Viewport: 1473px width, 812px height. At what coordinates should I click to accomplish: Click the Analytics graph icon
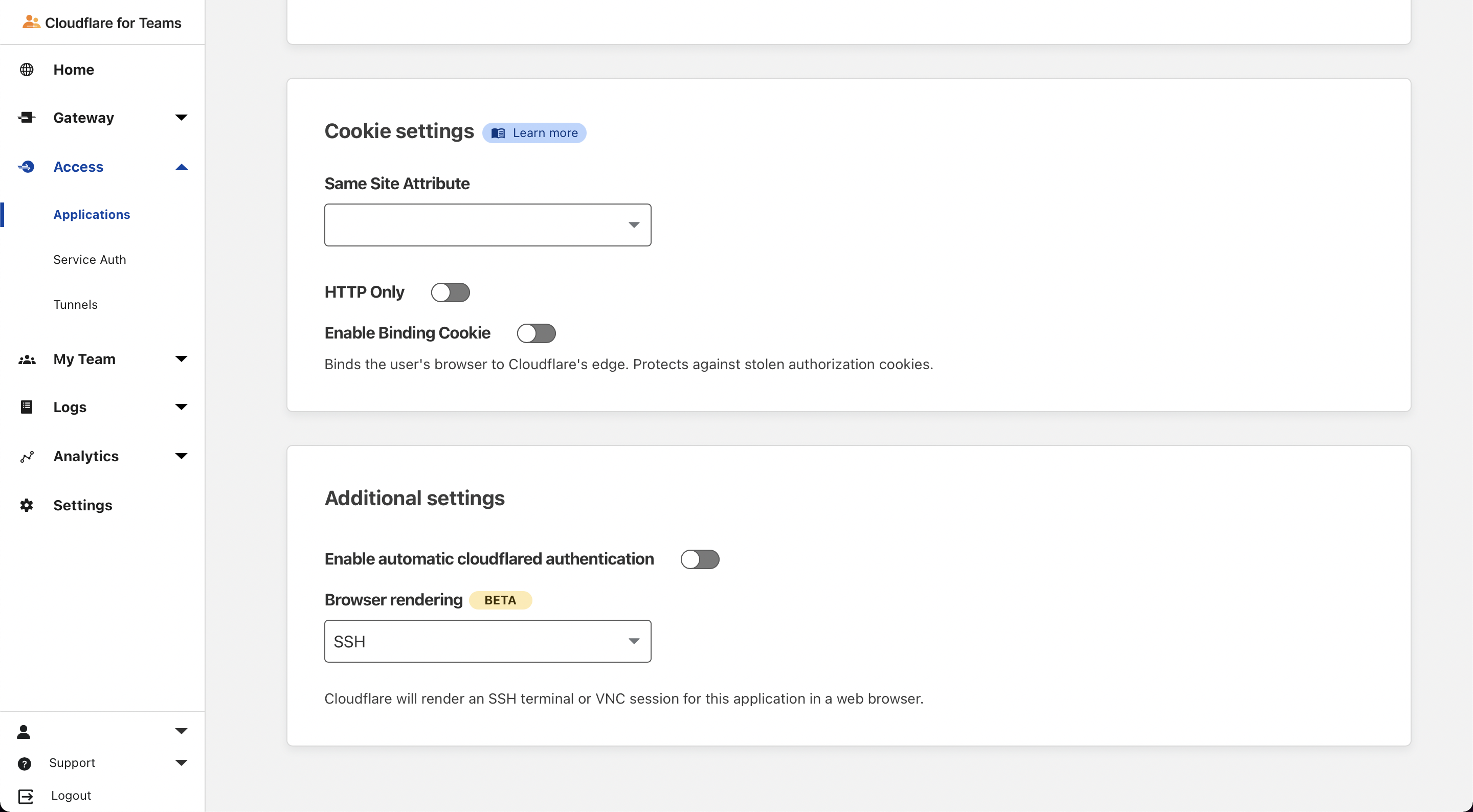pos(26,456)
